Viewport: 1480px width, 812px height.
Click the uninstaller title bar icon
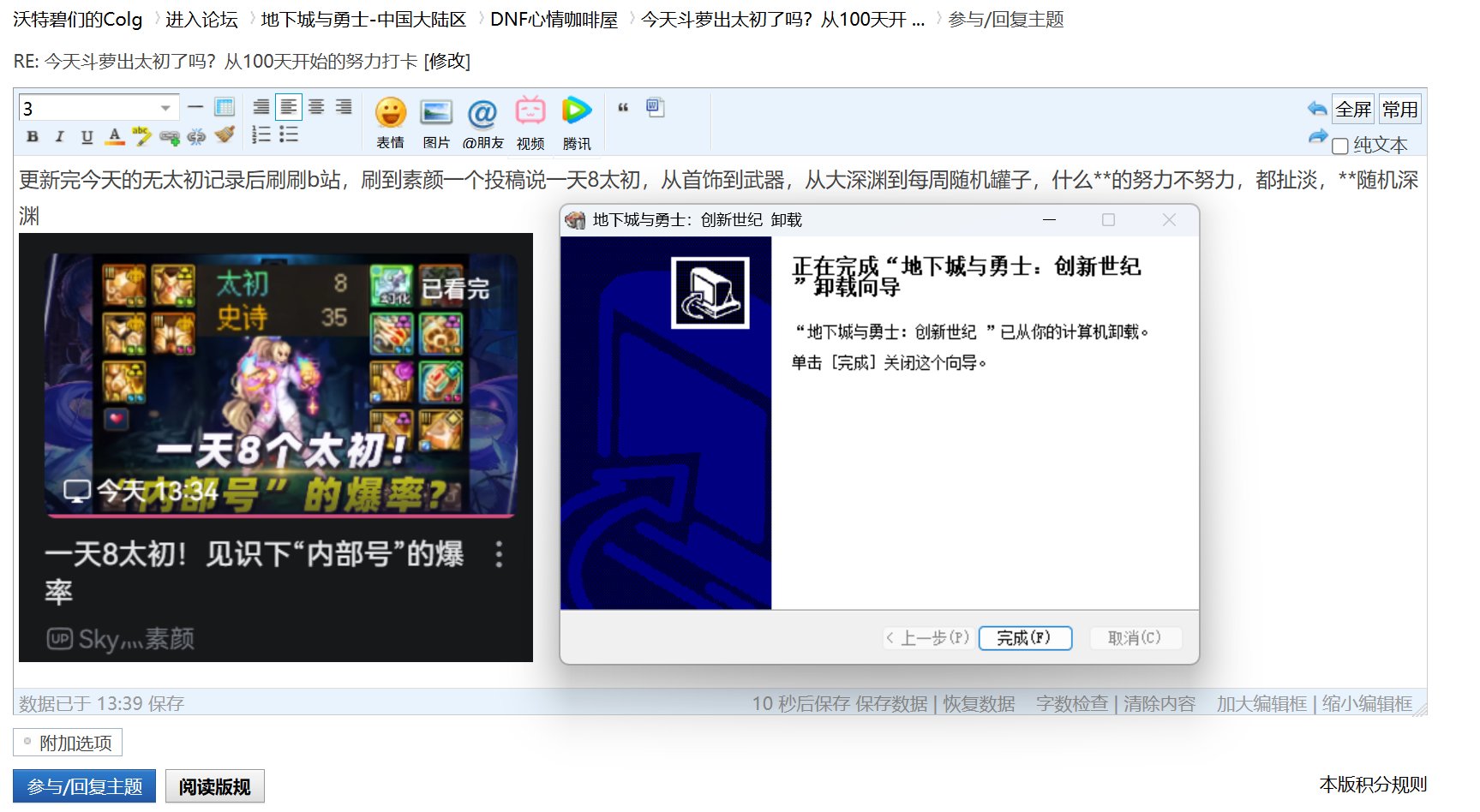[x=576, y=220]
